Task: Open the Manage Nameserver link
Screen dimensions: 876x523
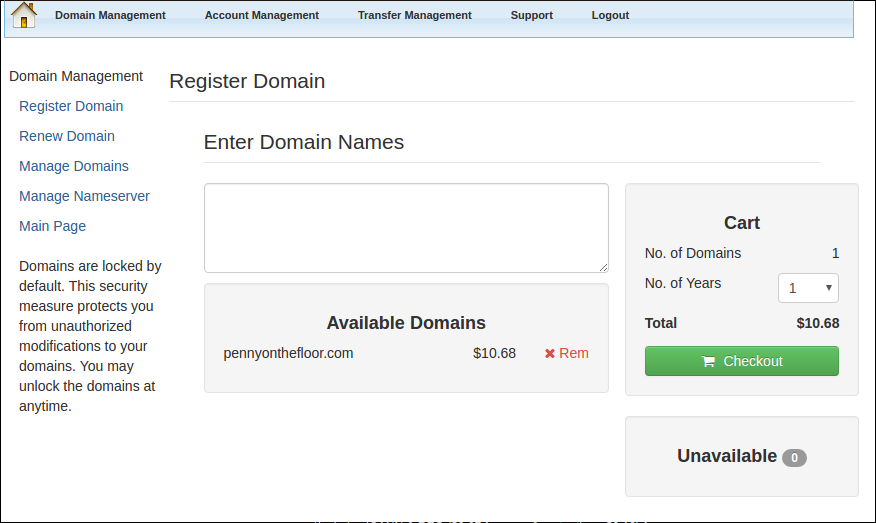Action: (x=84, y=196)
